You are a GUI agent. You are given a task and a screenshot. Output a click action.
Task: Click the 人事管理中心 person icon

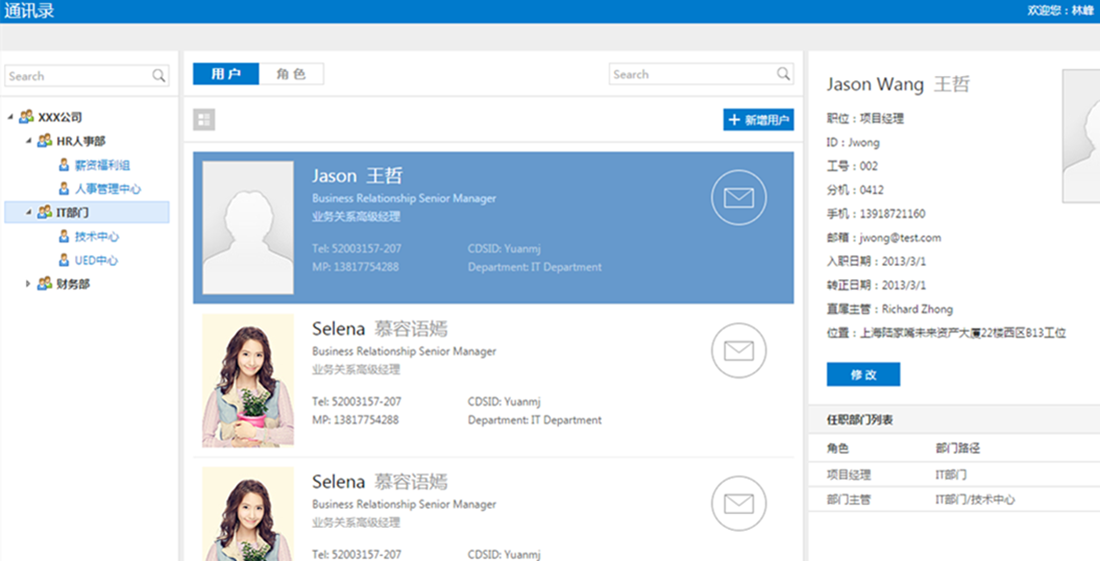(64, 189)
